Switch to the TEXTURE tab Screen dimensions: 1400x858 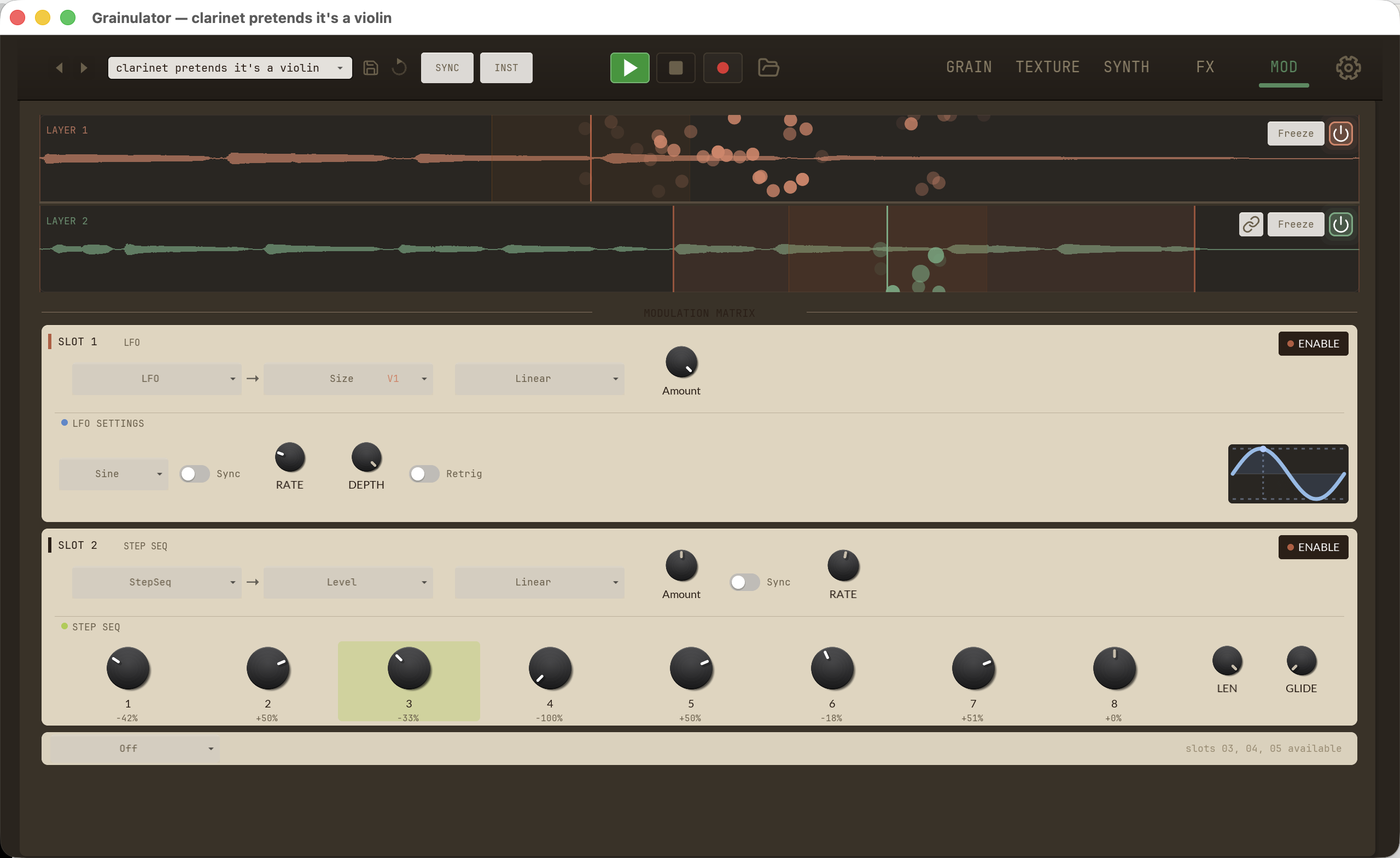pos(1047,67)
